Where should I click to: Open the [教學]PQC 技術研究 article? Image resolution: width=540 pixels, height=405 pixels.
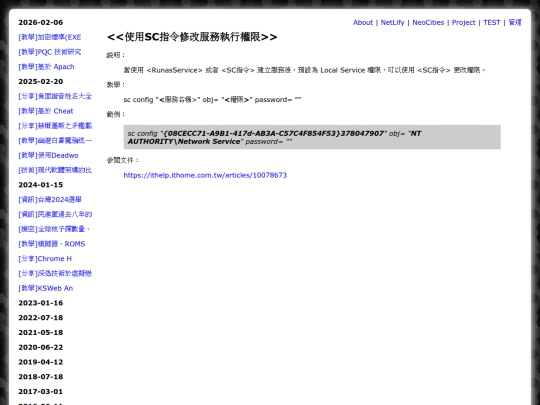(50, 52)
